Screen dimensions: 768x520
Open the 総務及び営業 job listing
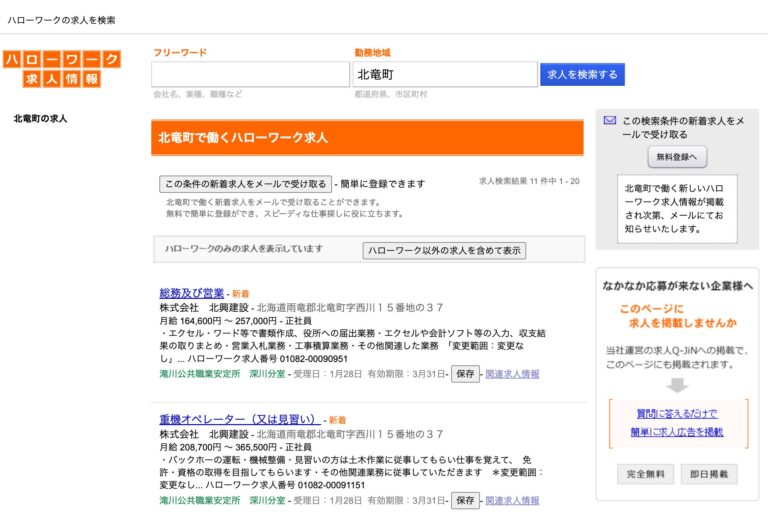point(191,293)
